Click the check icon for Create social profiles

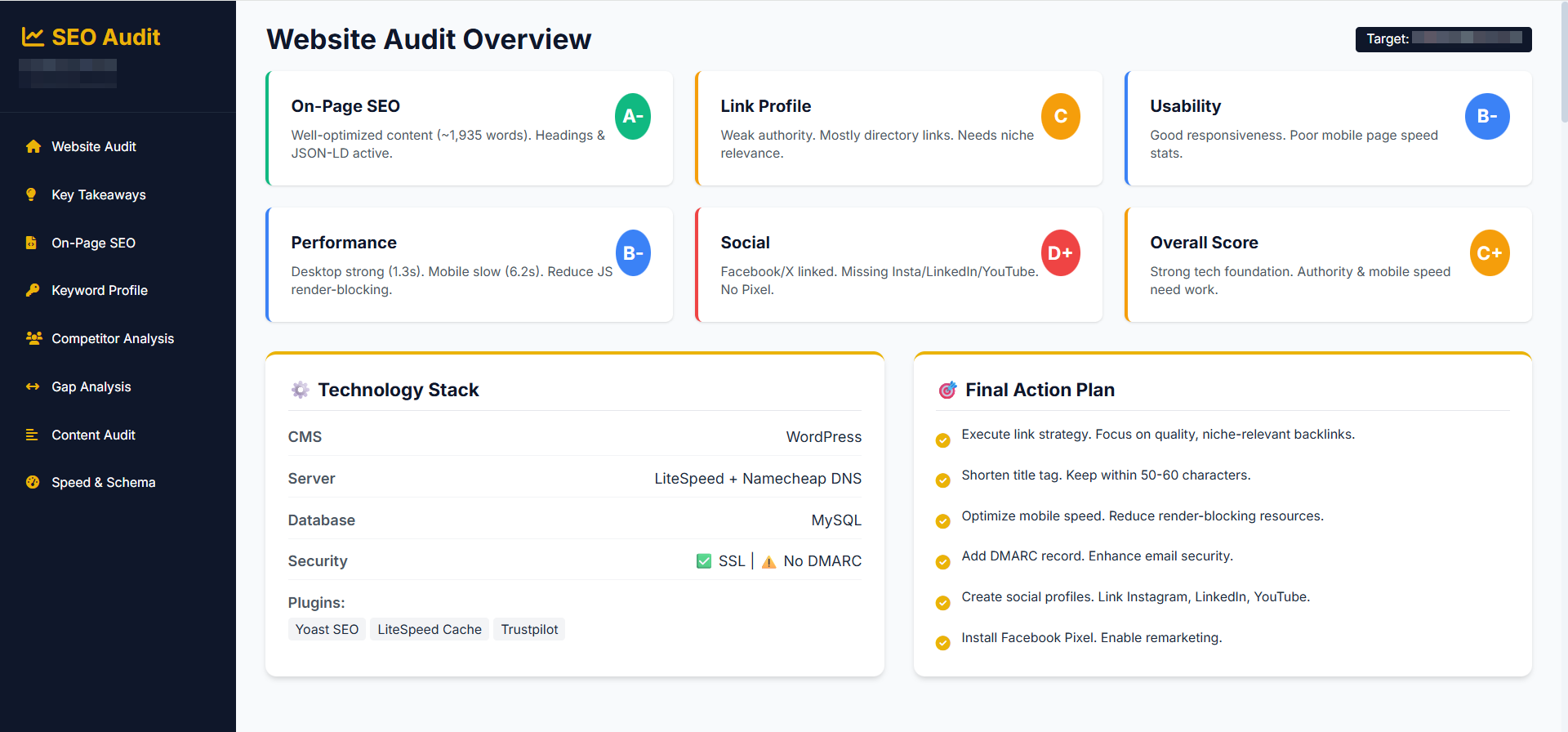[x=942, y=603]
